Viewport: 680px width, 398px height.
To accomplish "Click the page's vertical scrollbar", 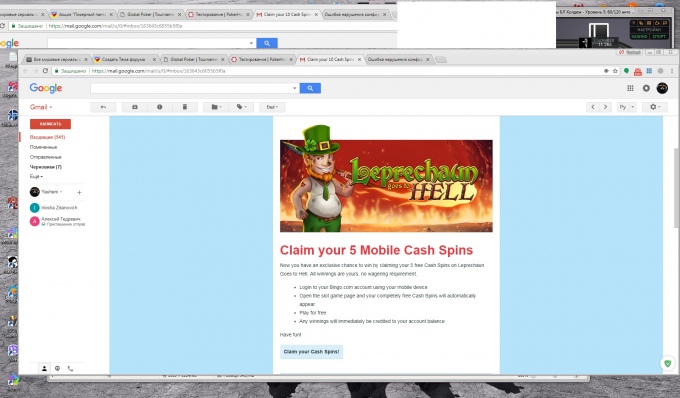I will click(676, 187).
